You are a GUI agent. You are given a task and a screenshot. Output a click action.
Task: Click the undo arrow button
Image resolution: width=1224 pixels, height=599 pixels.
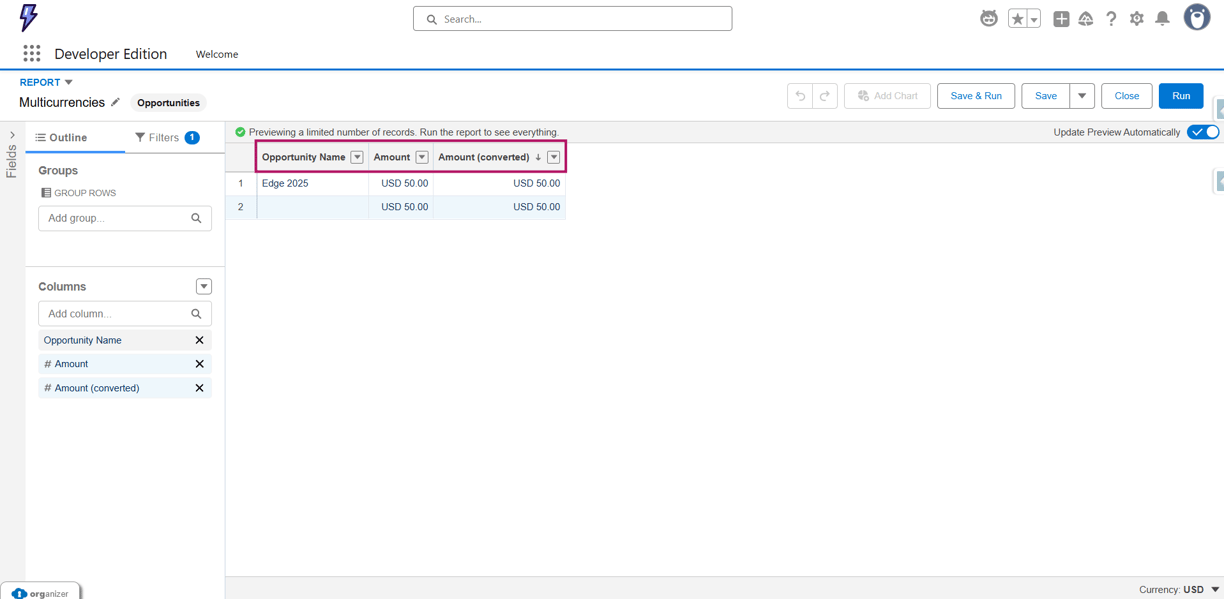tap(800, 96)
